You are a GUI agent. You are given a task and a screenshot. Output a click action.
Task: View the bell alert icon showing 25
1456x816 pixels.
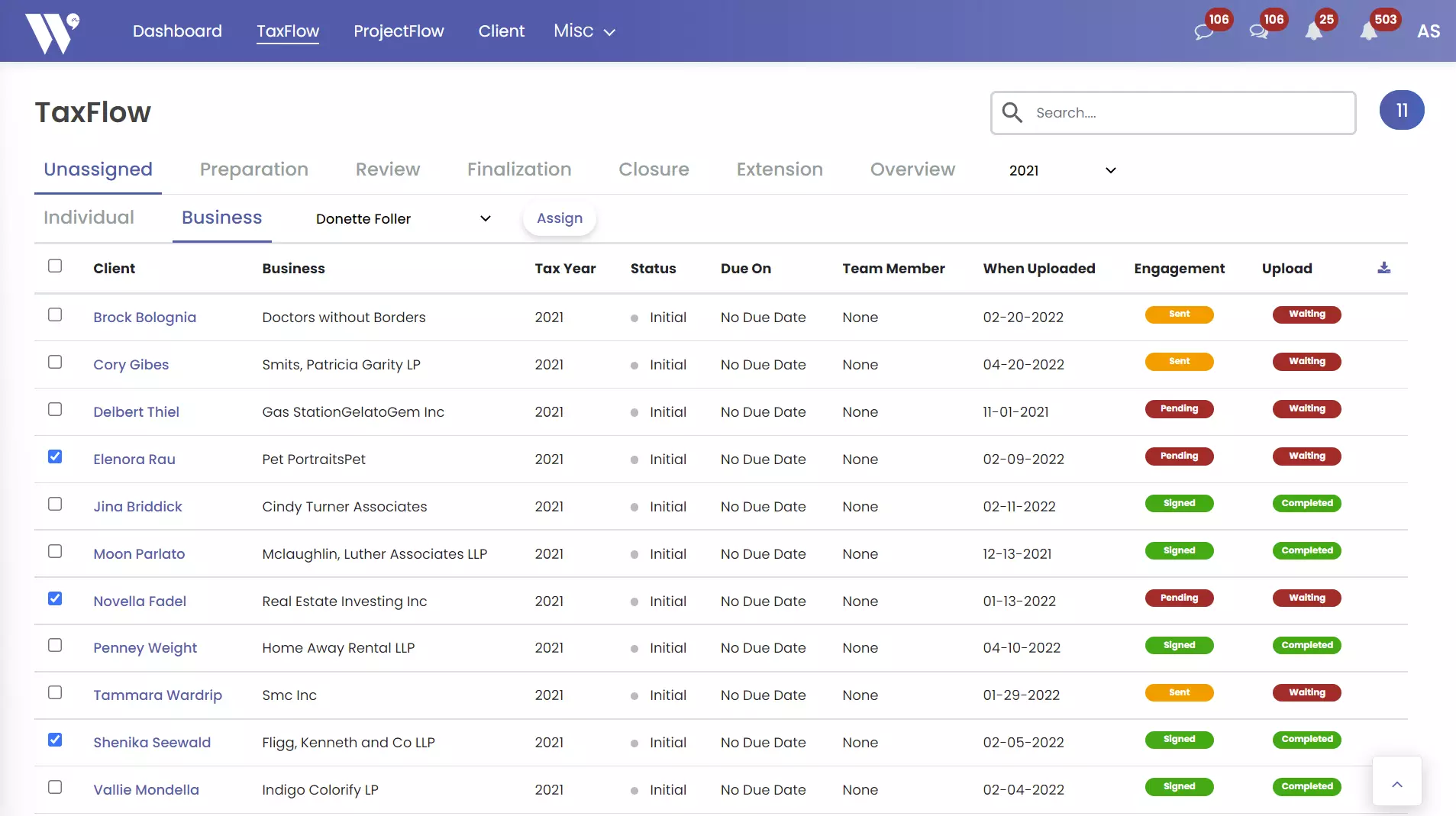1315,31
